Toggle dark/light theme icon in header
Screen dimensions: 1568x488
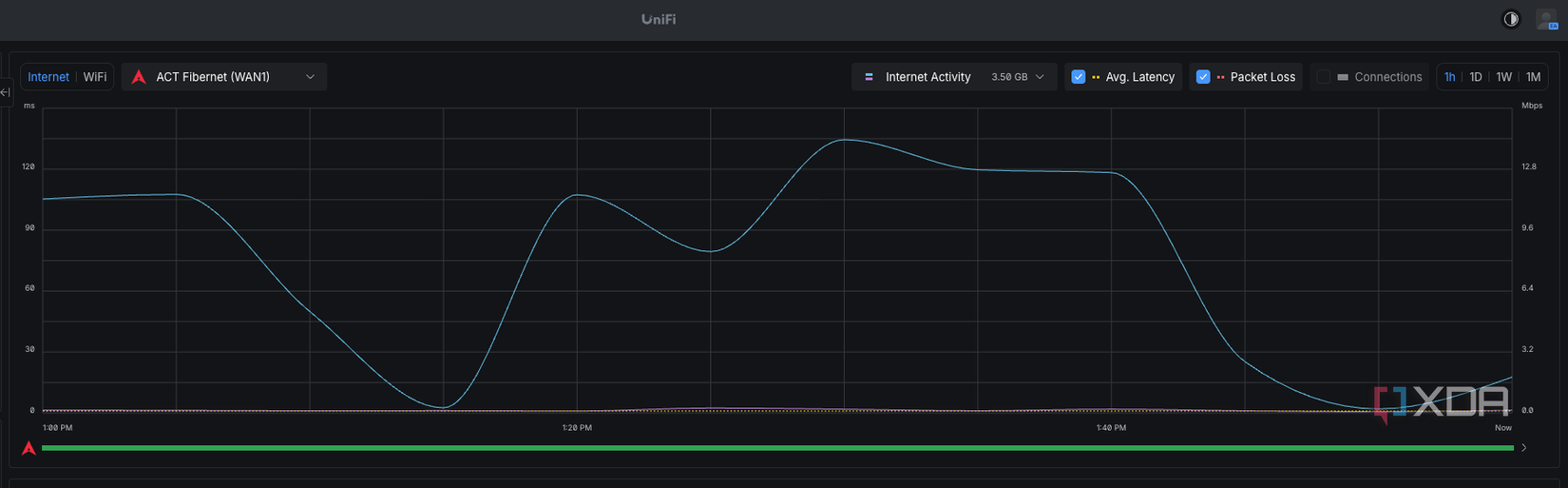1510,19
